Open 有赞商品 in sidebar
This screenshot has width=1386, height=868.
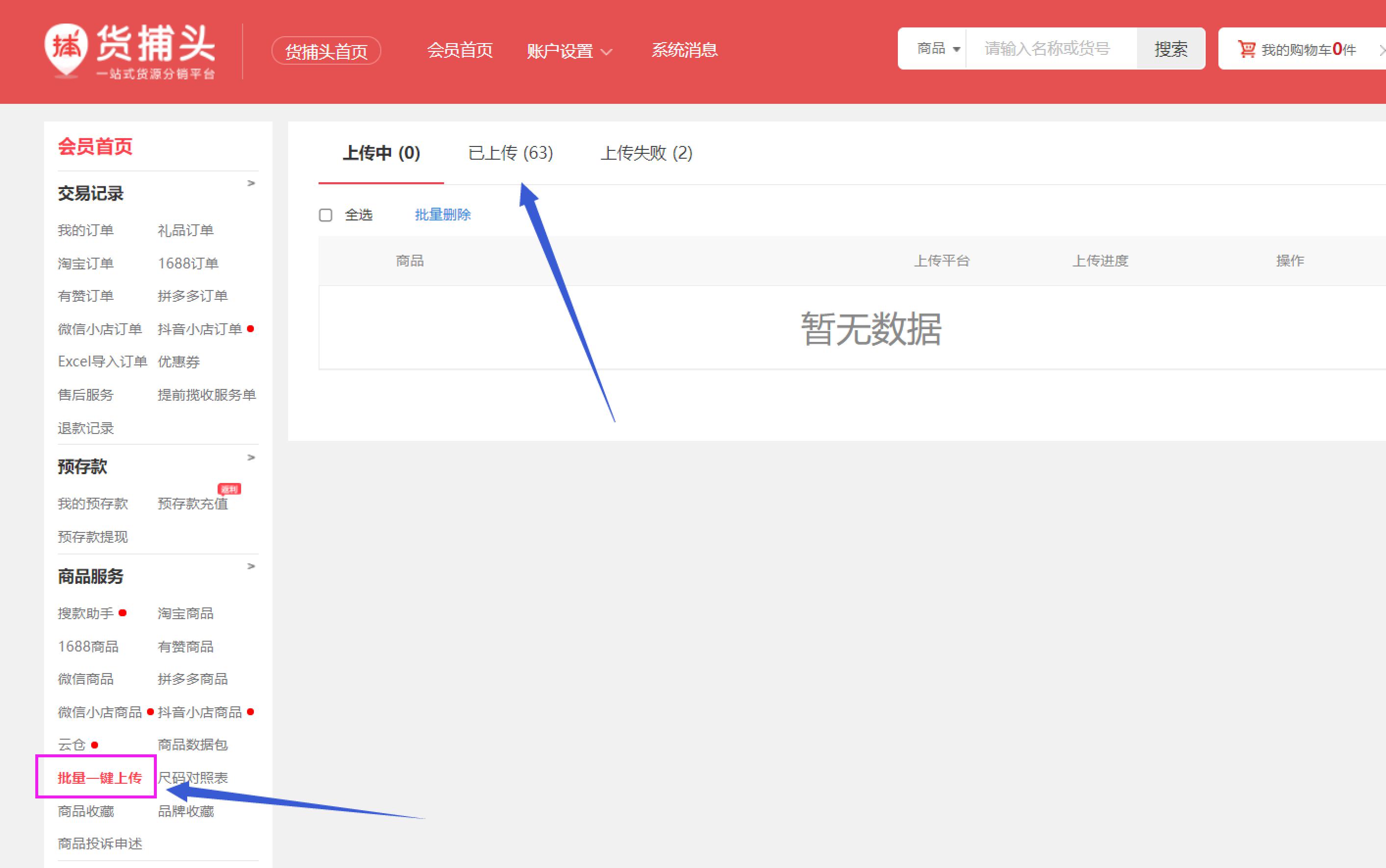tap(186, 647)
